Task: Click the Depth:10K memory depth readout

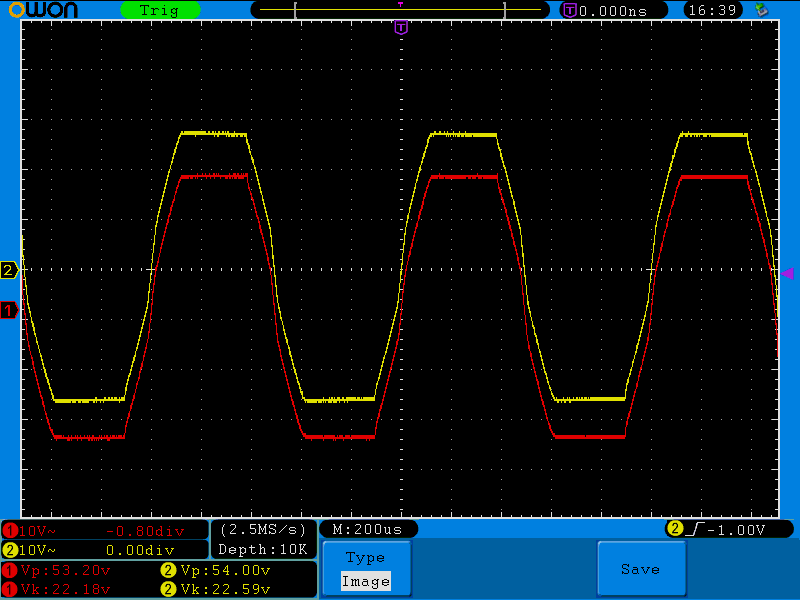Action: click(x=263, y=549)
